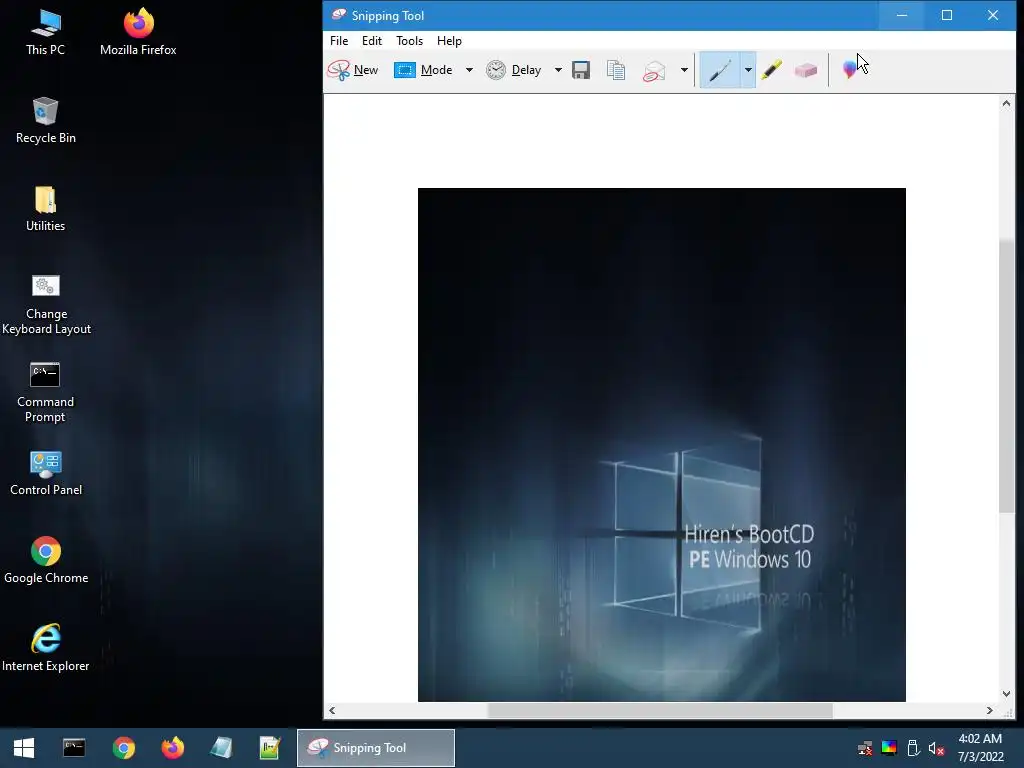The image size is (1024, 768).
Task: Edit with Paint 3D balloon icon
Action: tap(849, 69)
